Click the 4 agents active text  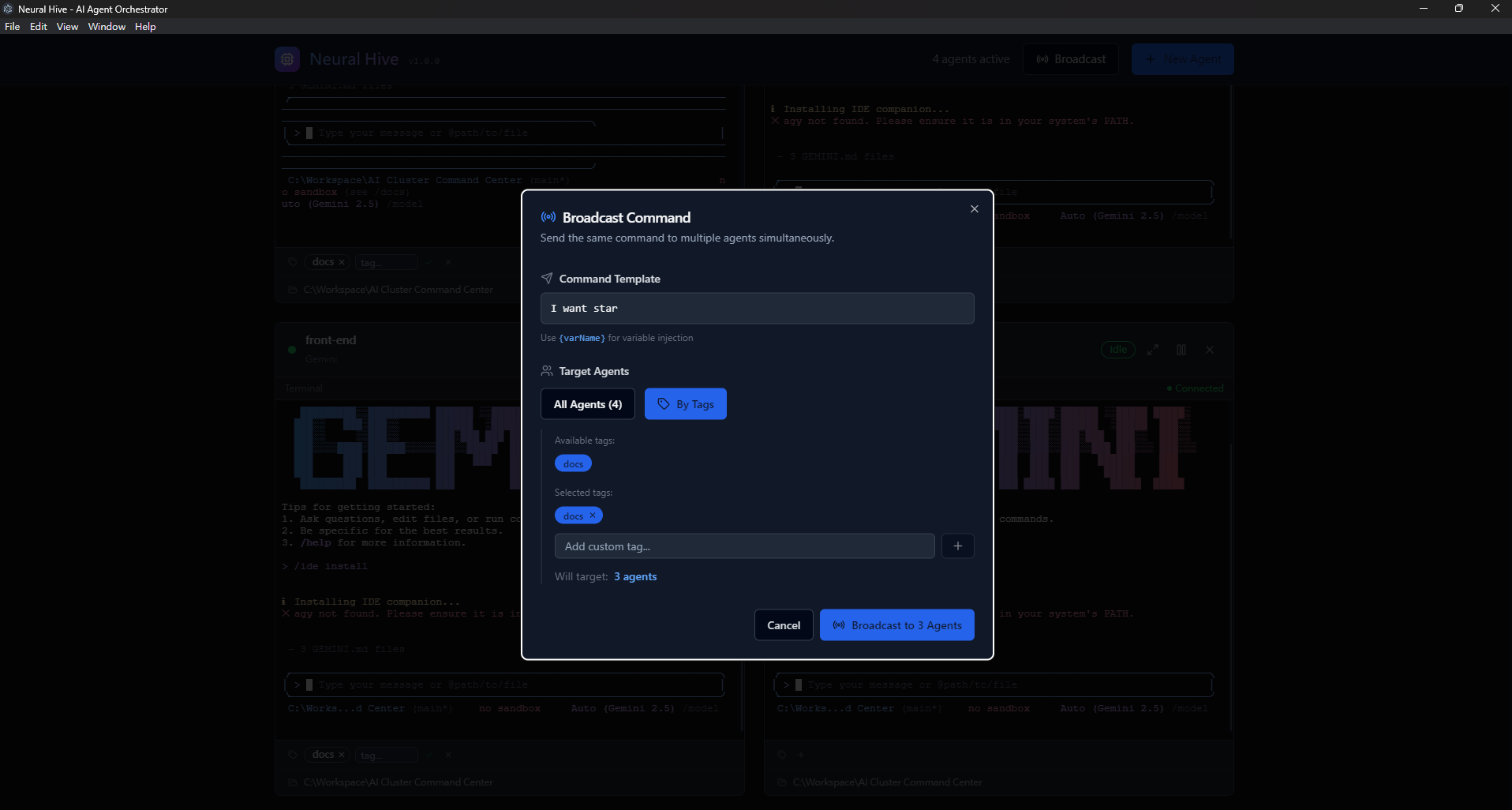pos(971,59)
